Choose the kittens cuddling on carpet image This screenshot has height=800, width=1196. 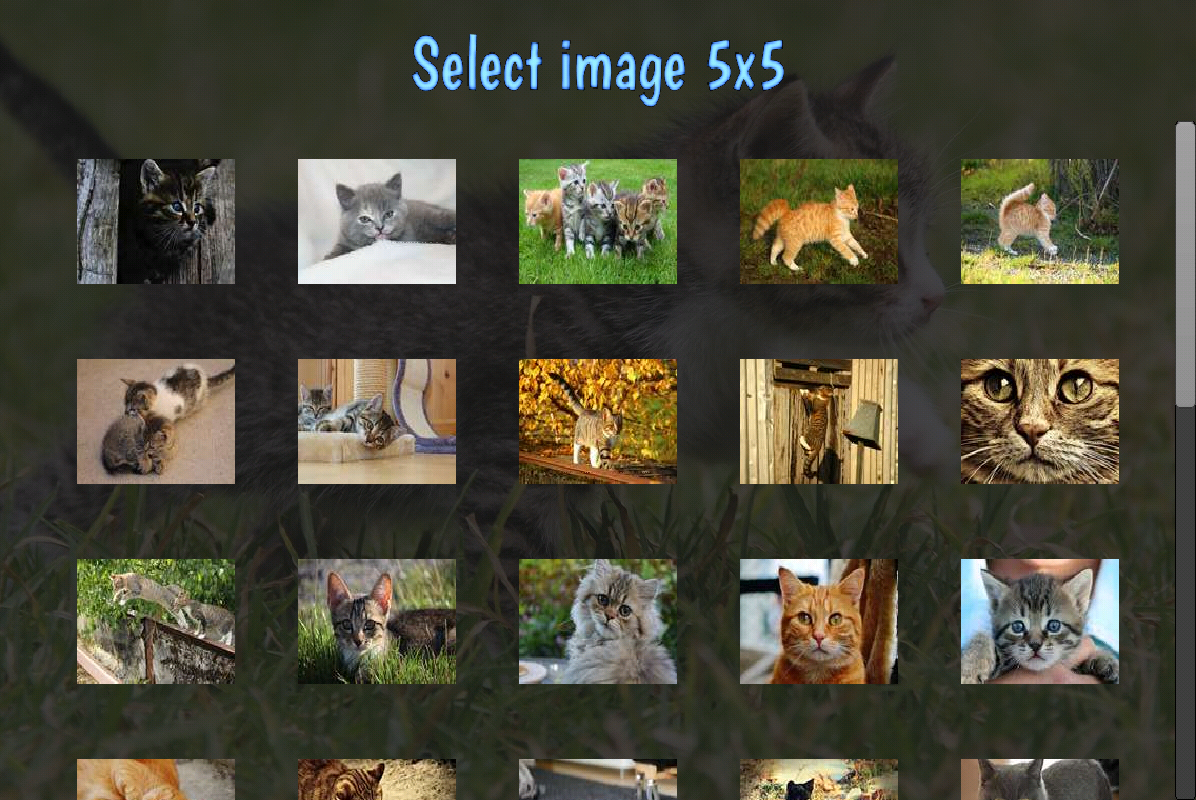(x=156, y=421)
